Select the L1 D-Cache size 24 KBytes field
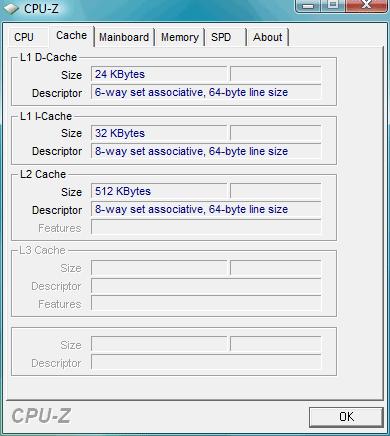This screenshot has width=390, height=436. click(159, 74)
